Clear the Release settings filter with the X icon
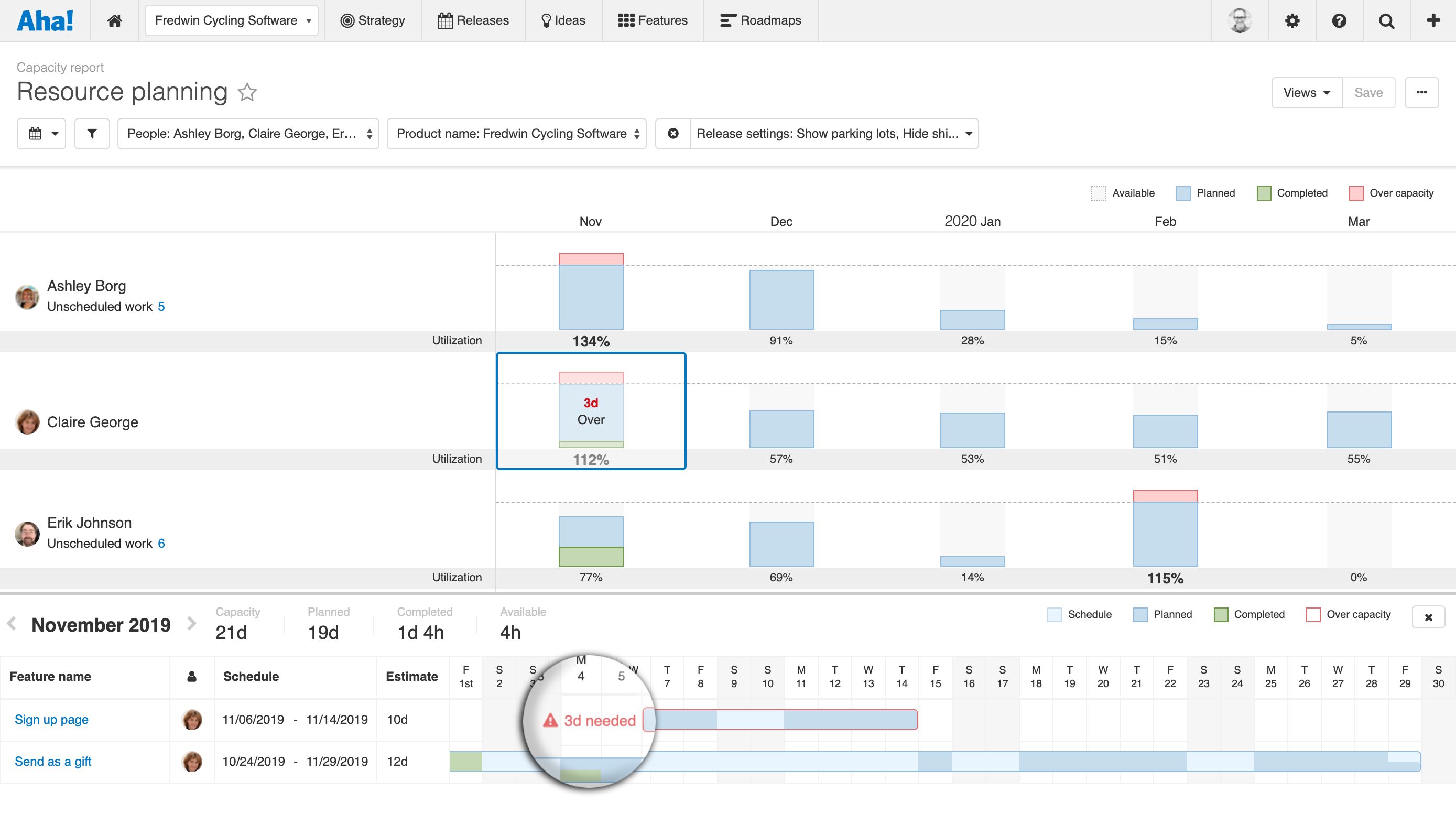Screen dimensions: 1456x814 673,134
